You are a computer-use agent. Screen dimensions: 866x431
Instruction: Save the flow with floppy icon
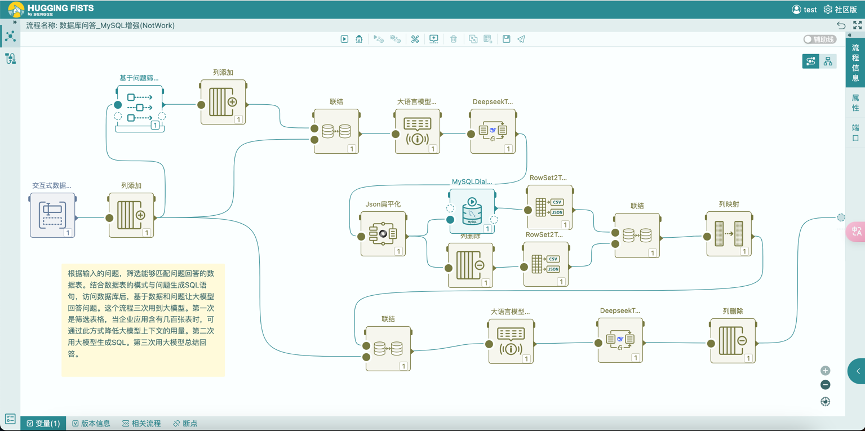pos(506,39)
